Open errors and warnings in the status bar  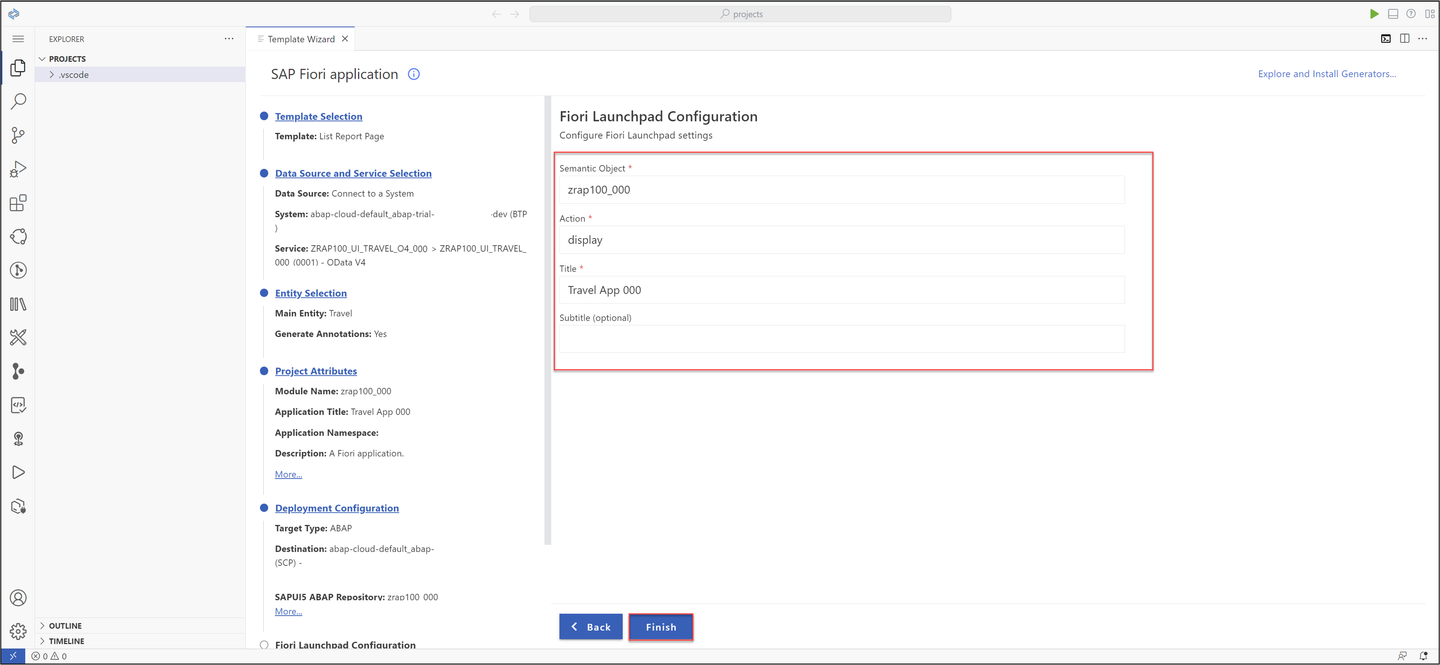tap(49, 656)
